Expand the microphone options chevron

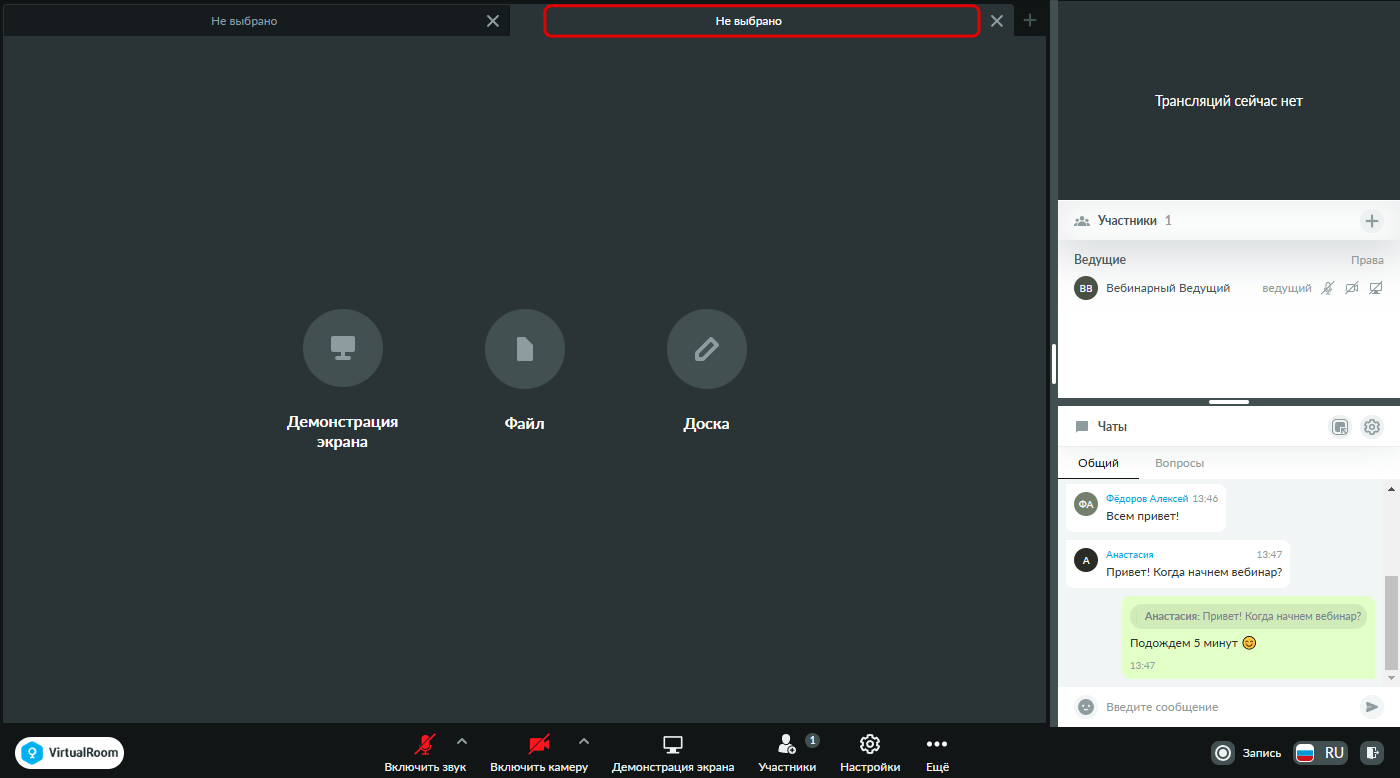[x=462, y=741]
